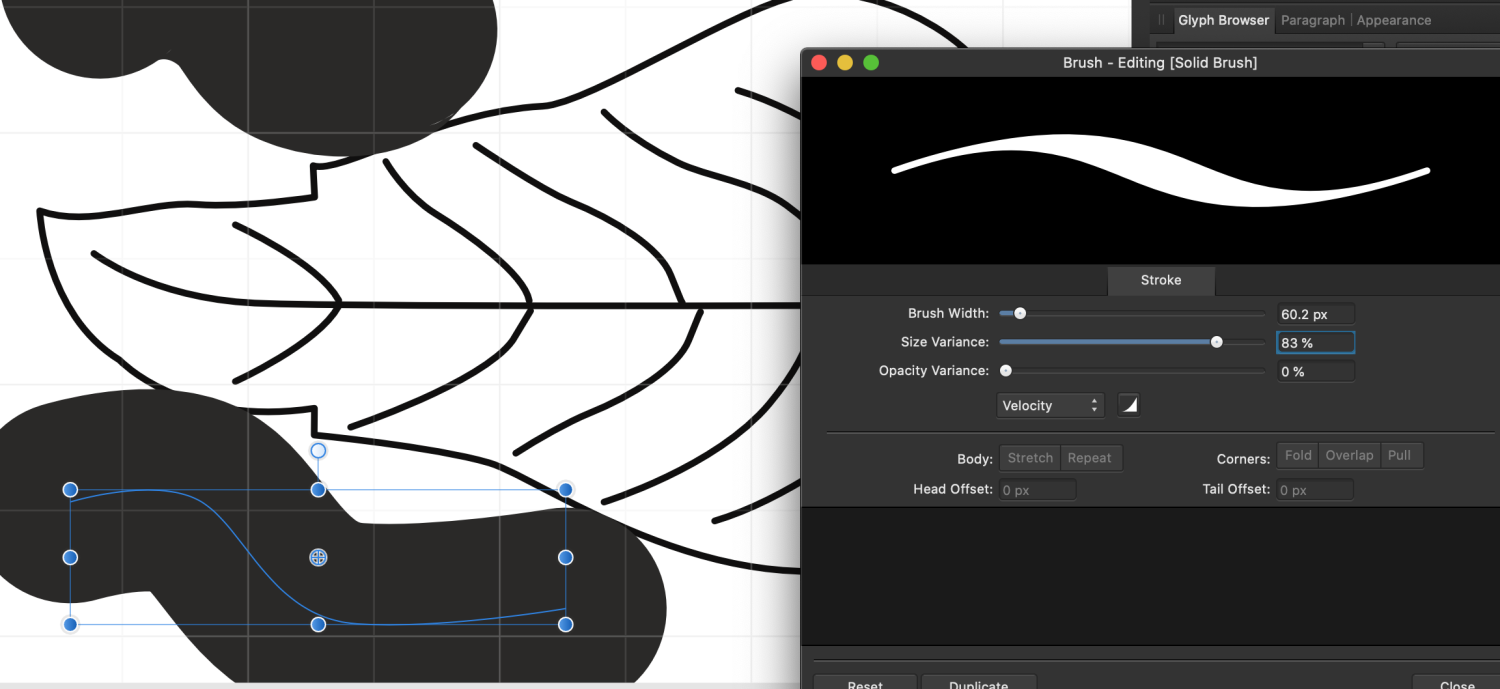1500x689 pixels.
Task: Click the Size Variance slider handle
Action: coord(1216,342)
